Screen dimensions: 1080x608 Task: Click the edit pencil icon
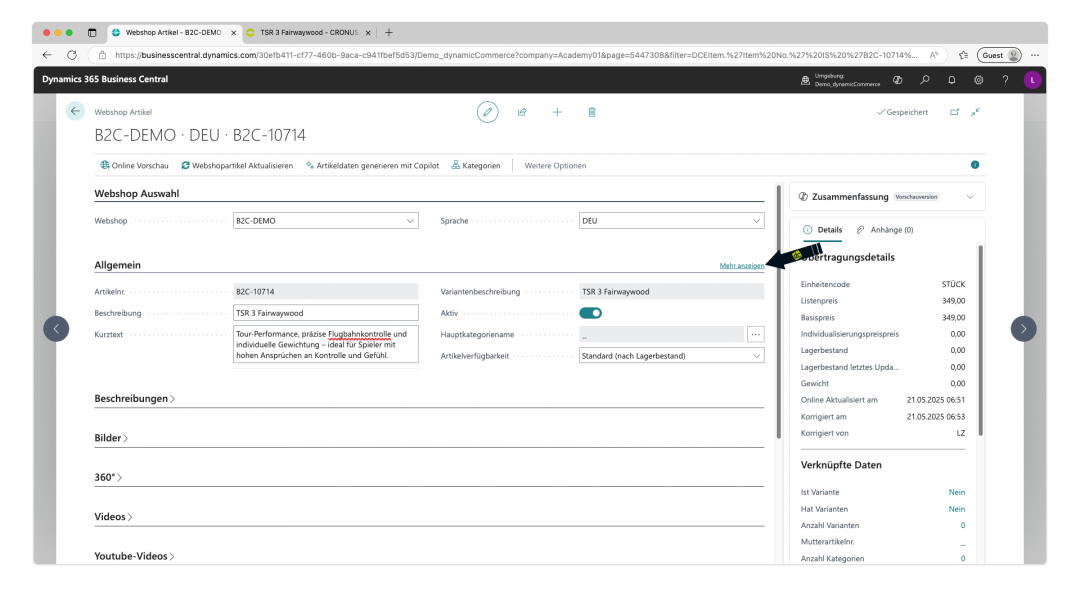(488, 112)
